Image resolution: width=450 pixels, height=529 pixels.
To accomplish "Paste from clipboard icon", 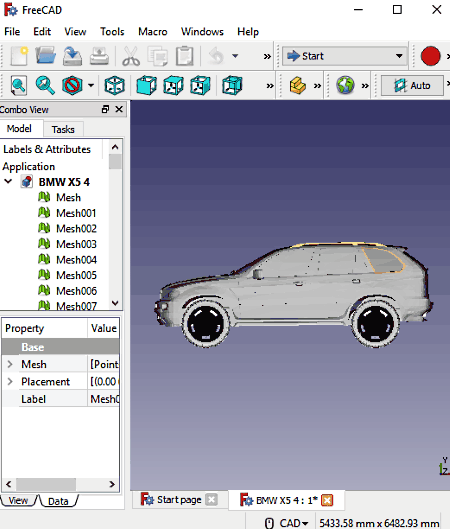I will click(185, 56).
